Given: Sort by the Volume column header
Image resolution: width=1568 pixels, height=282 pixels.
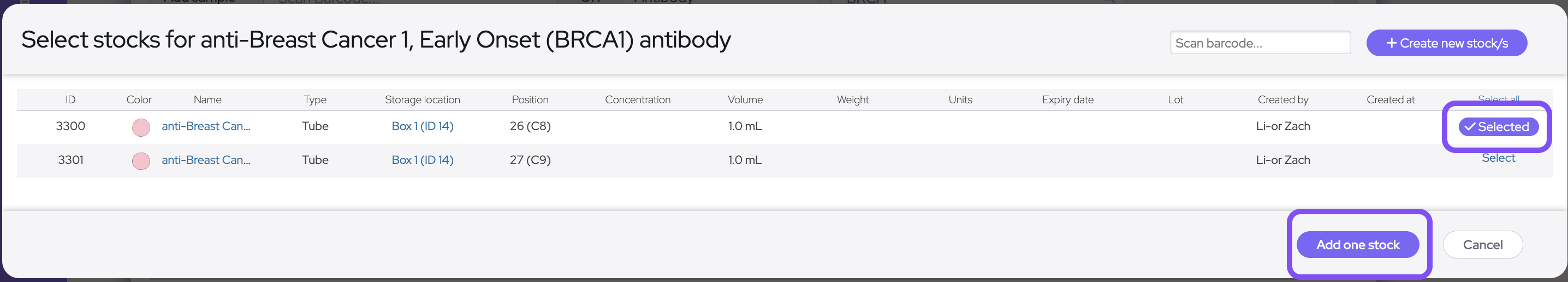Looking at the screenshot, I should pyautogui.click(x=745, y=99).
